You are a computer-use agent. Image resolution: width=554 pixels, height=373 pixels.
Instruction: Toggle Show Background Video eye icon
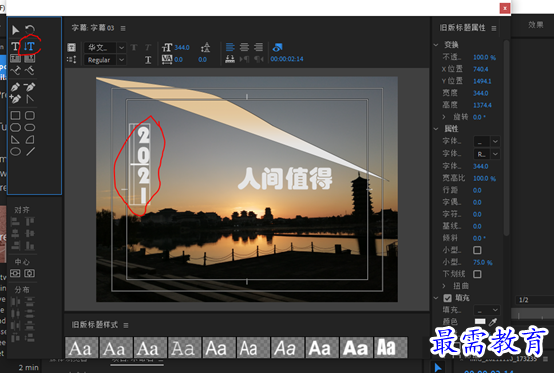point(277,47)
